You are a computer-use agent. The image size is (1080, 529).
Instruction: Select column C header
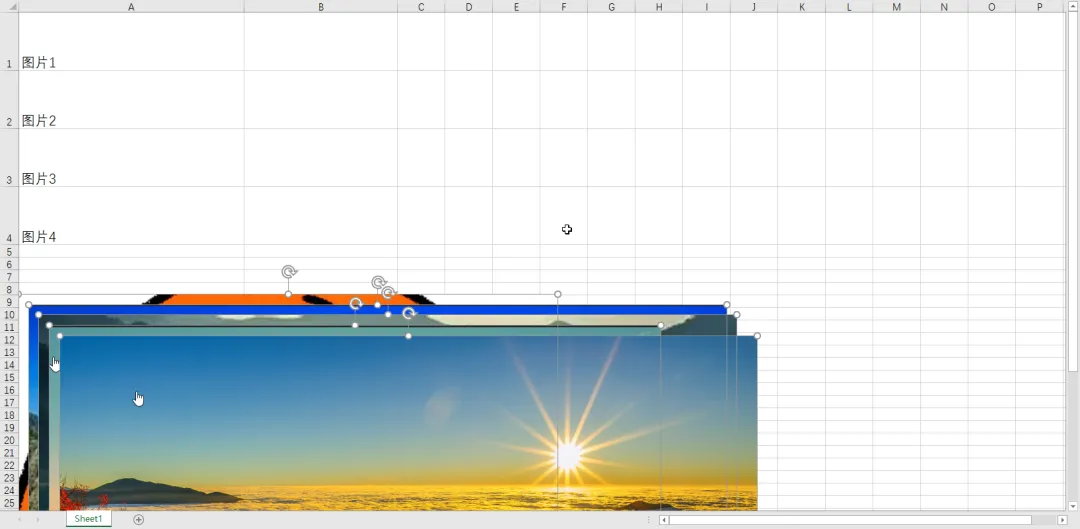[421, 6]
